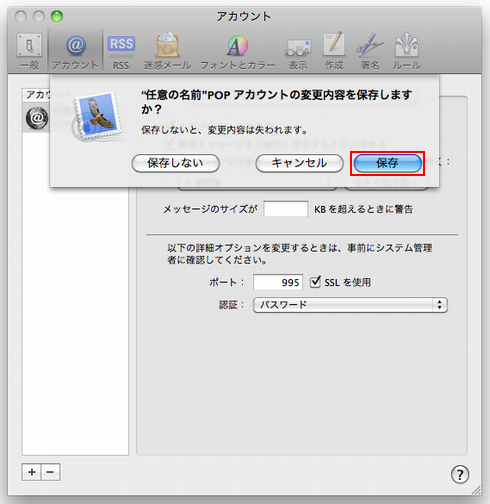Open the ルール rules preferences icon
The image size is (490, 504).
406,51
